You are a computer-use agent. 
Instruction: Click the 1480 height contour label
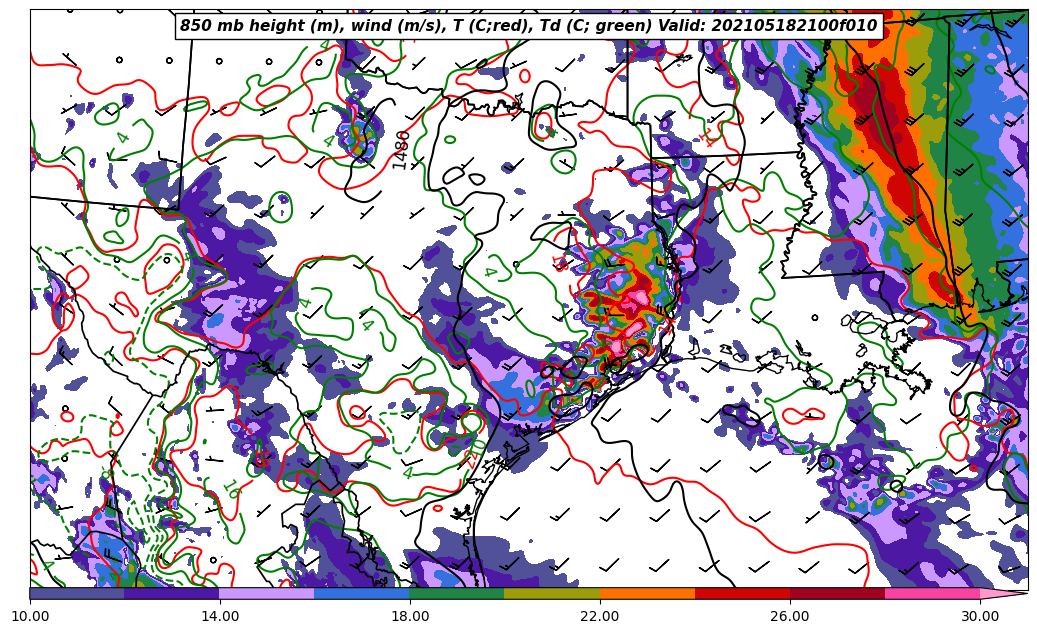point(402,150)
